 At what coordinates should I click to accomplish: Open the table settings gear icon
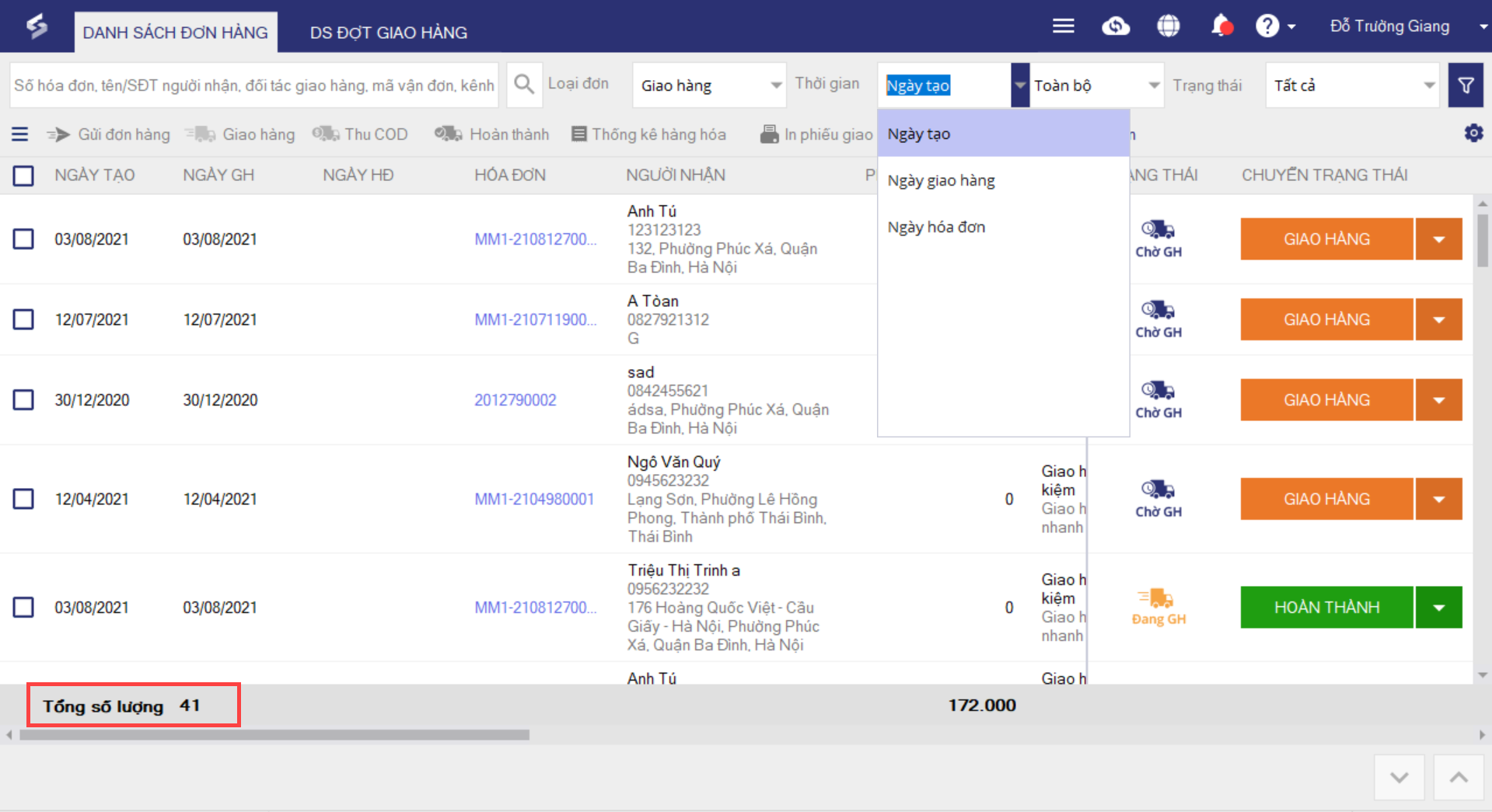click(x=1473, y=134)
